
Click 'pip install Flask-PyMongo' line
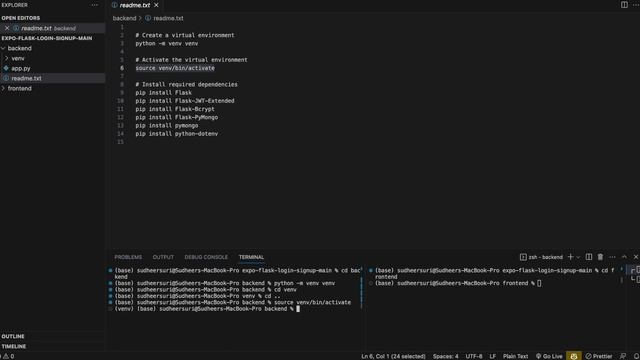177,118
